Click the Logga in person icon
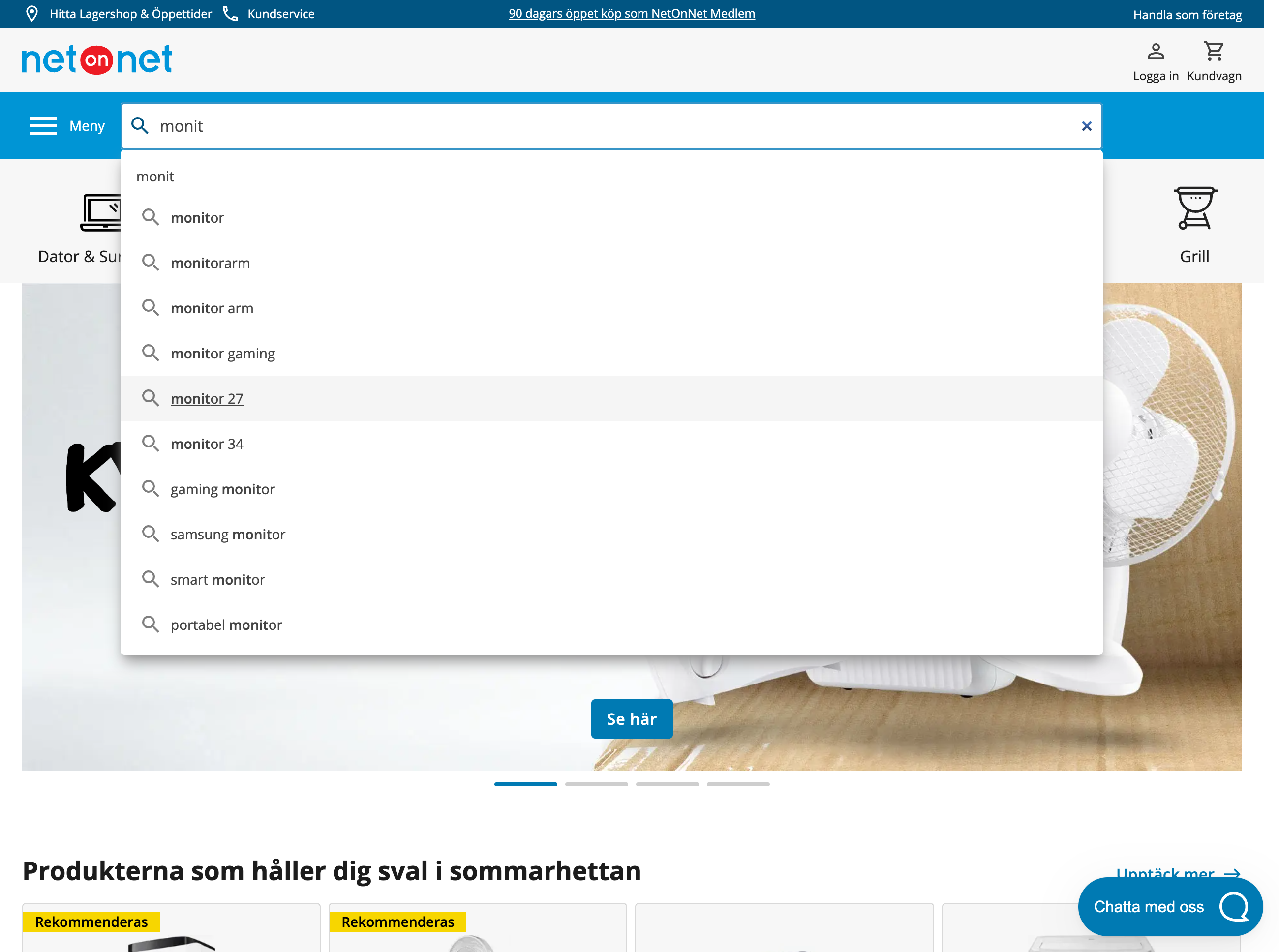This screenshot has height=952, width=1279. pyautogui.click(x=1155, y=51)
